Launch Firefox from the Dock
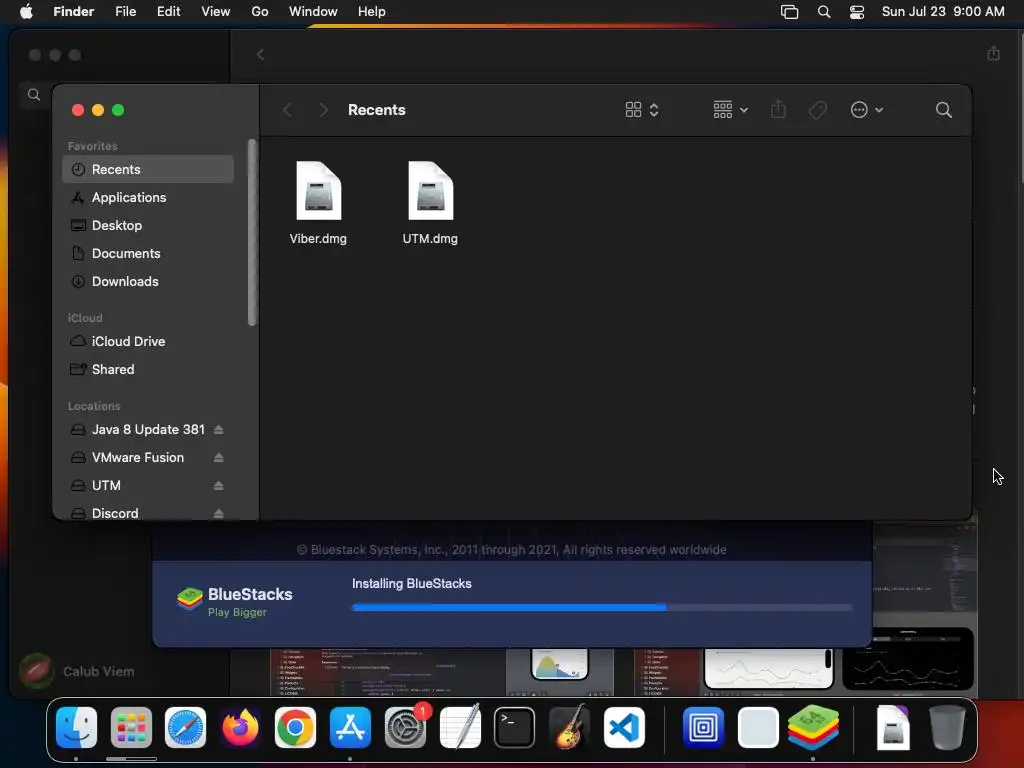Viewport: 1024px width, 768px height. point(240,728)
